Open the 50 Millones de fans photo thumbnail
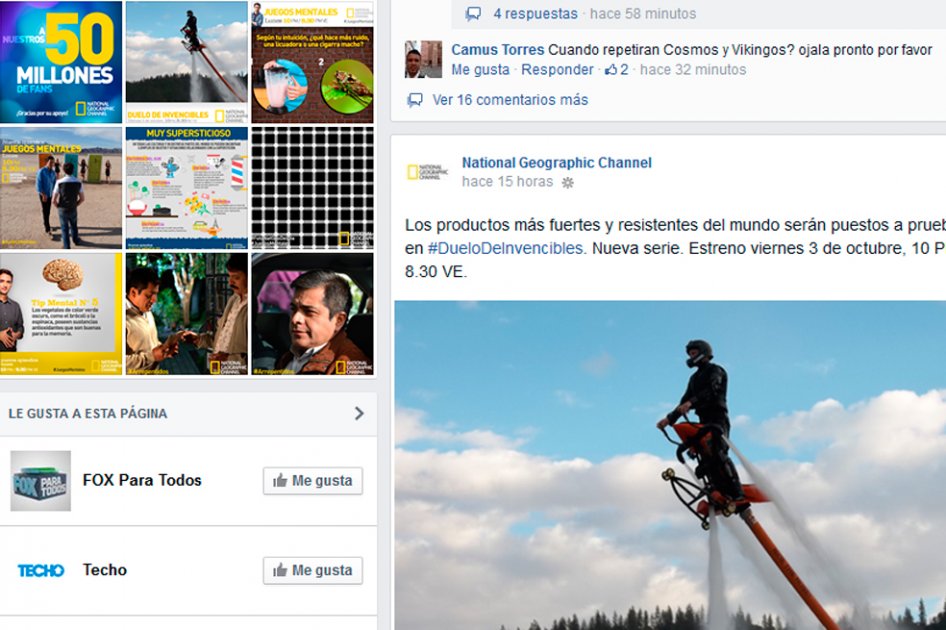946x630 pixels. pyautogui.click(x=61, y=62)
